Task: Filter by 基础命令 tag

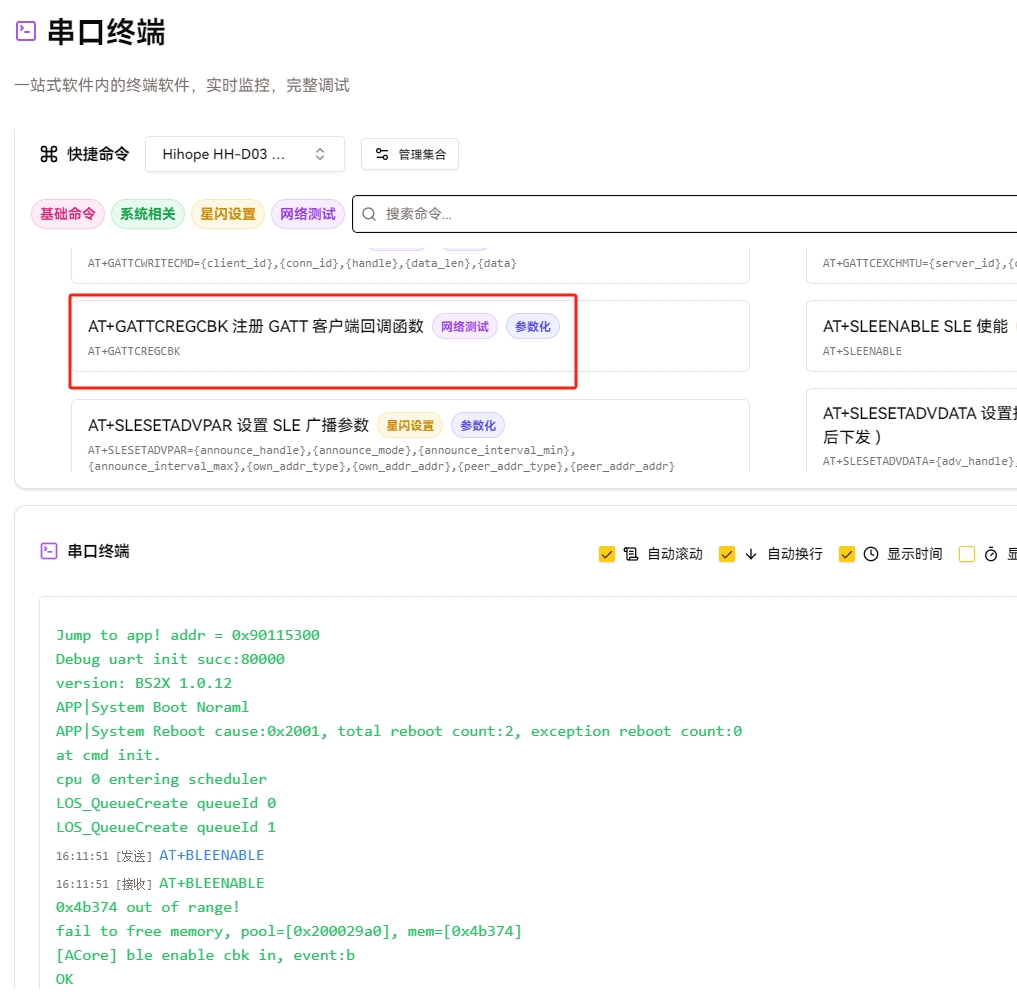Action: [x=68, y=214]
